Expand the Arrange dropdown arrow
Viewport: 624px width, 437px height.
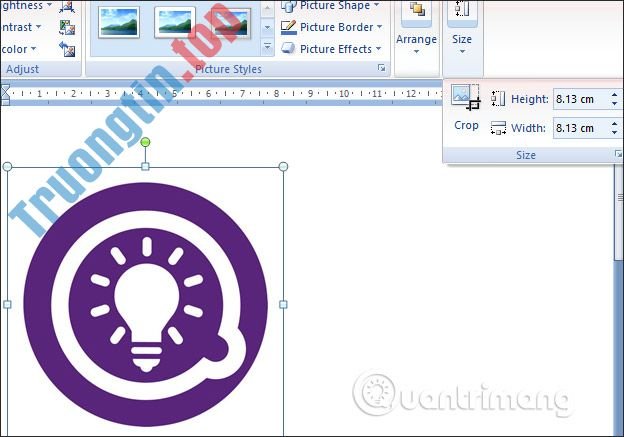point(416,51)
